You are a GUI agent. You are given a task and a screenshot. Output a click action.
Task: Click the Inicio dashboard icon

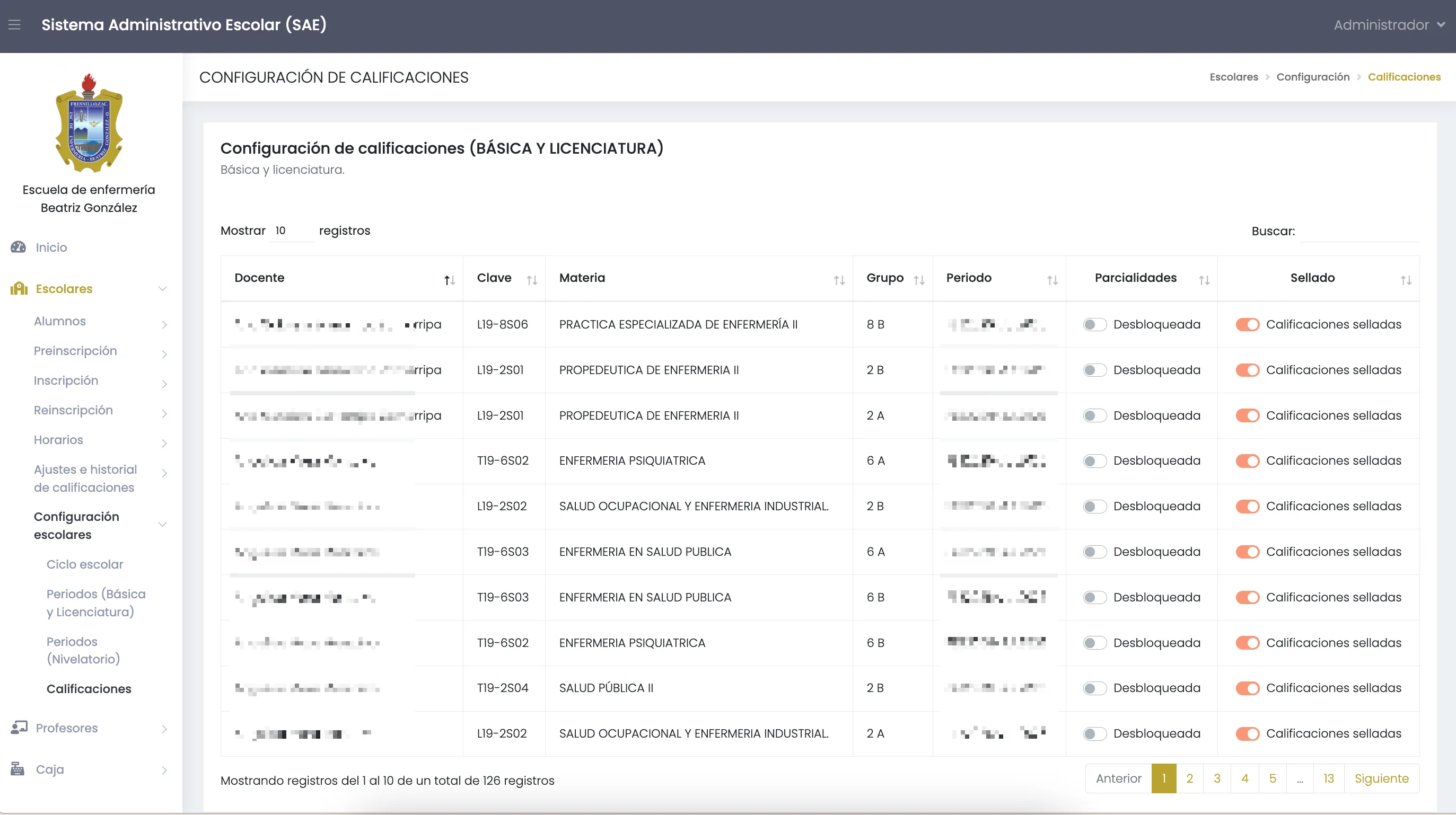[x=18, y=247]
